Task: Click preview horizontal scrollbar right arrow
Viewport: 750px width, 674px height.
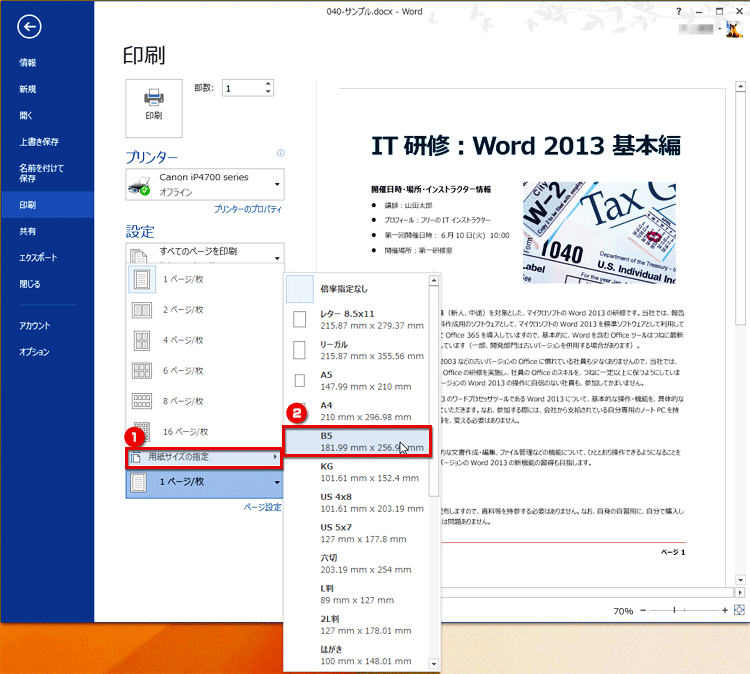Action: coord(740,593)
